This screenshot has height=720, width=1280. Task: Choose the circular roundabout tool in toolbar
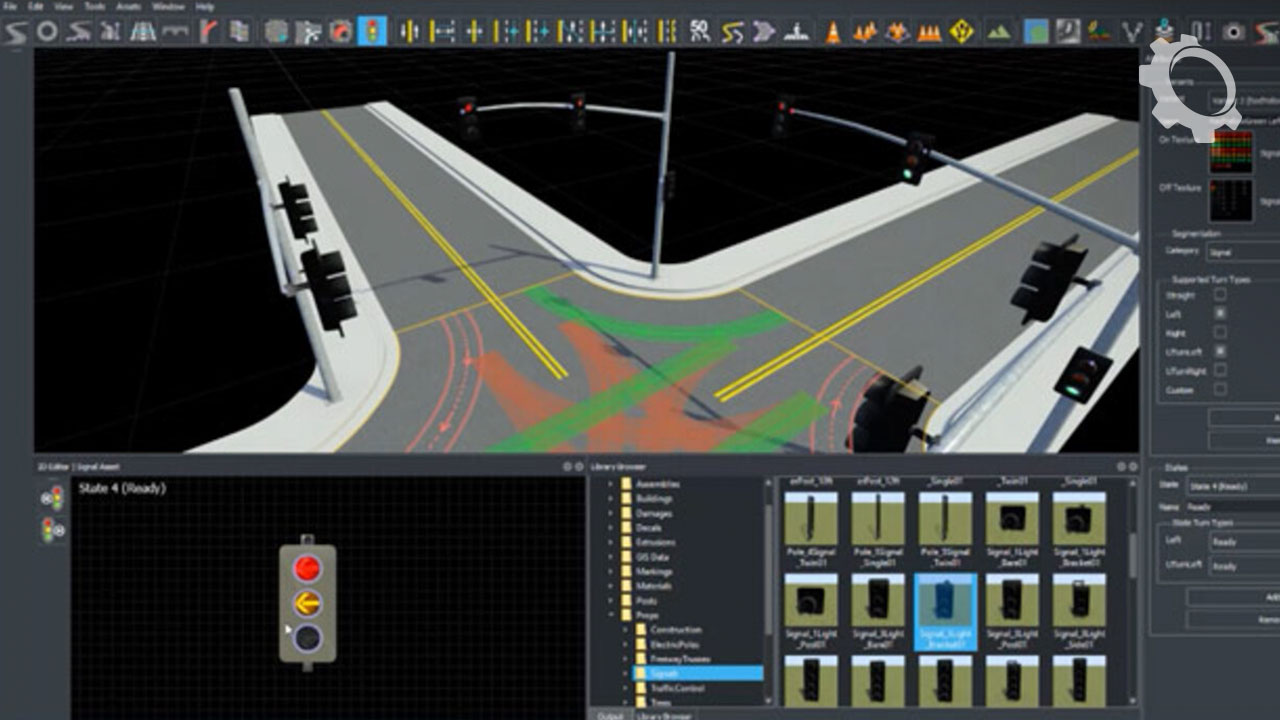47,32
